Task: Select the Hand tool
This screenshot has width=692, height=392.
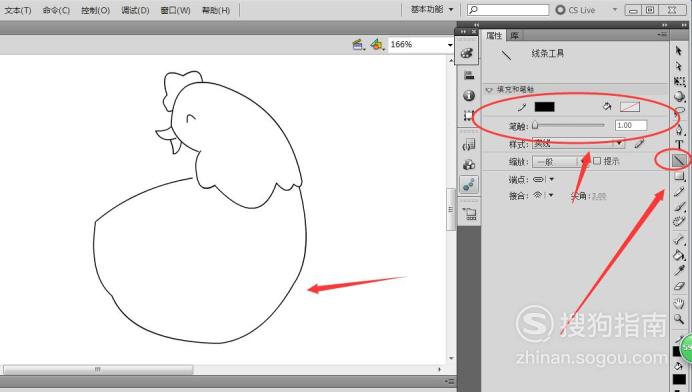Action: tap(679, 303)
